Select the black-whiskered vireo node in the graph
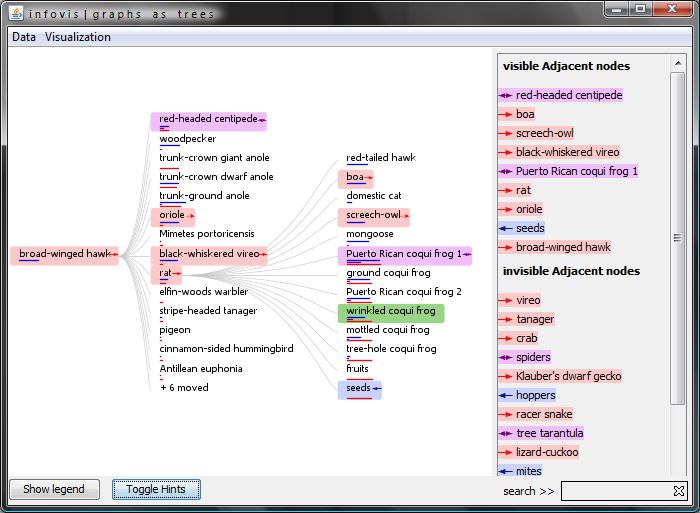The image size is (700, 513). (x=209, y=255)
